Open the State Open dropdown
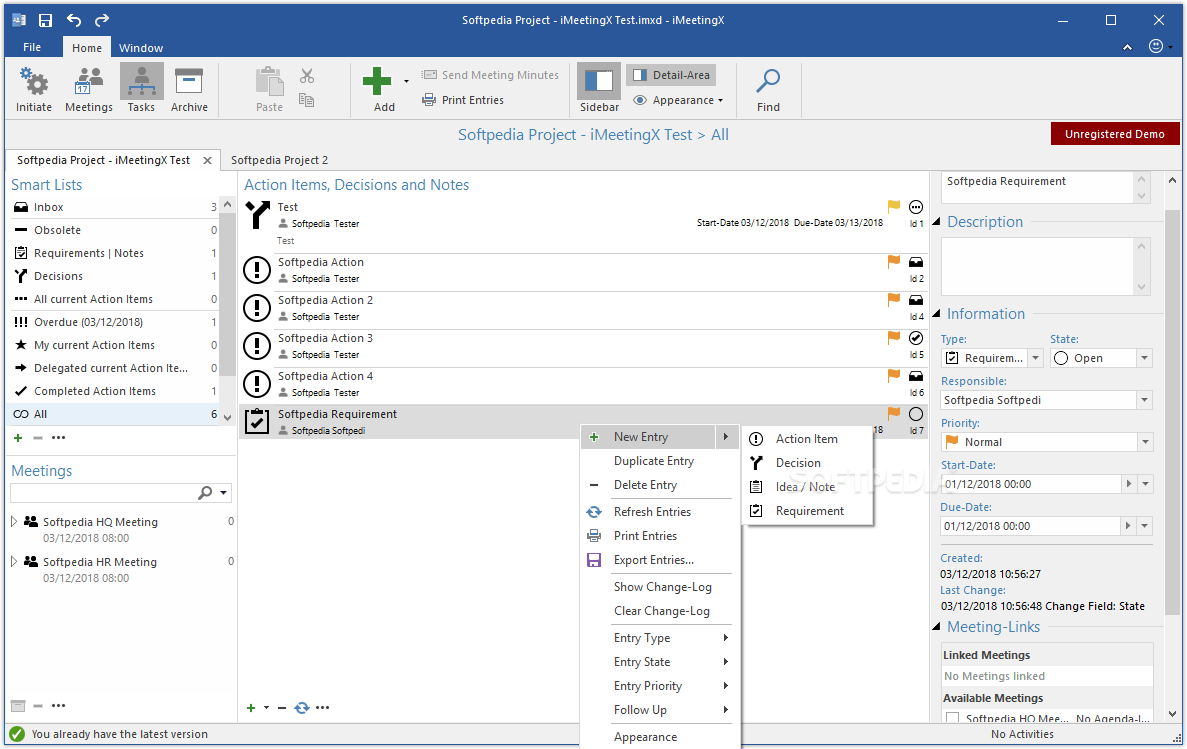Image resolution: width=1187 pixels, height=749 pixels. 1145,358
